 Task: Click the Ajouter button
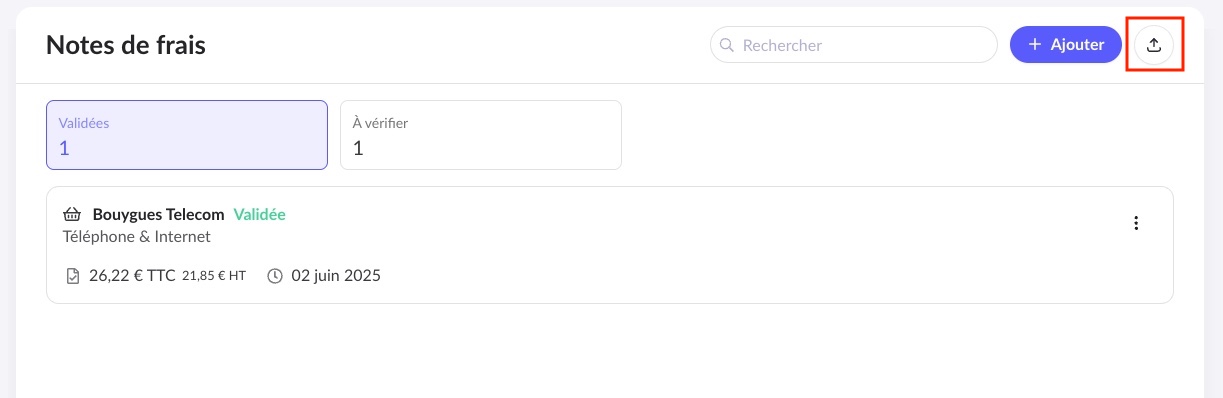tap(1066, 45)
